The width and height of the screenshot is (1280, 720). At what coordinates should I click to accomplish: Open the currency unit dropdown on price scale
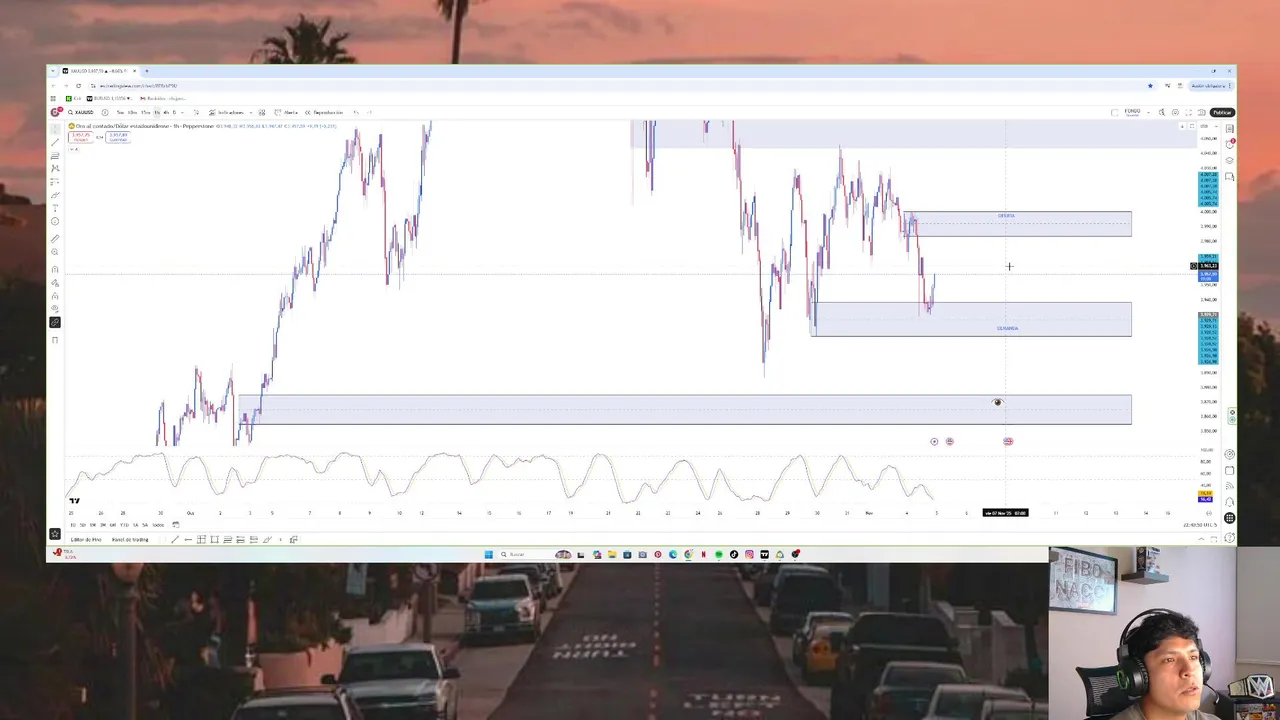point(1208,126)
